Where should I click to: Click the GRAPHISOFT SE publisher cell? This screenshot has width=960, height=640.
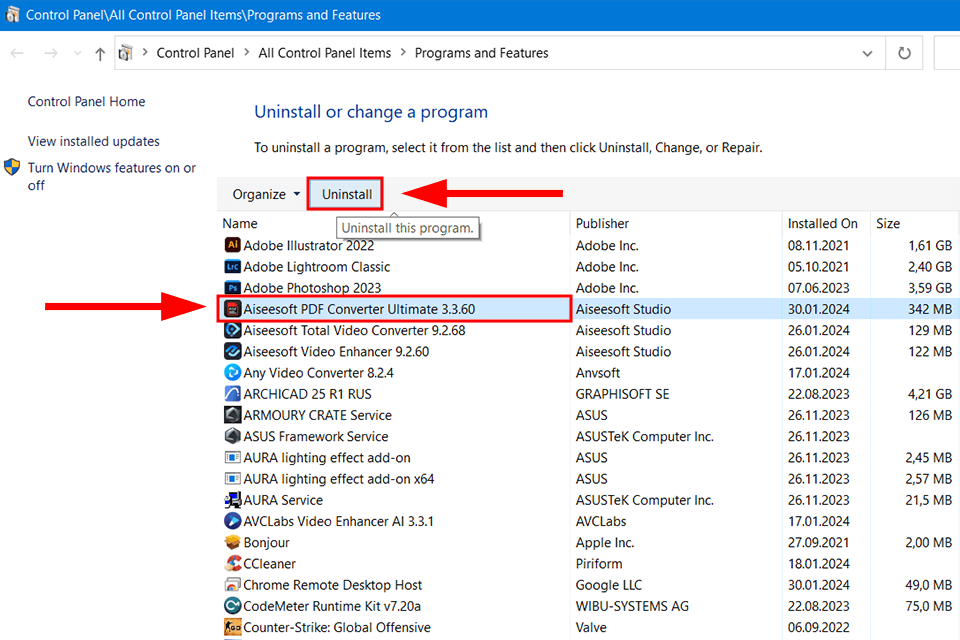(x=622, y=394)
